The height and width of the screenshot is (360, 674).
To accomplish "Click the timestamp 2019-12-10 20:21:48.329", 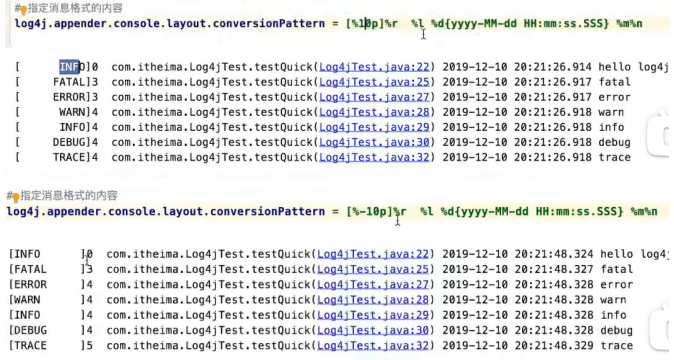I will click(x=518, y=345).
